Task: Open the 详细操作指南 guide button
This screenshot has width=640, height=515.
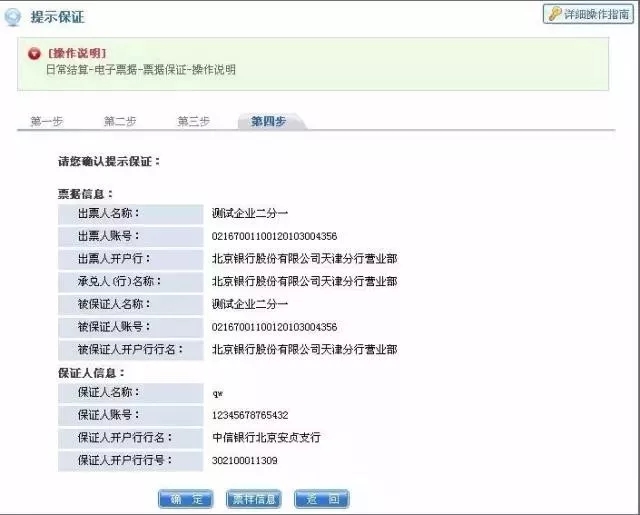Action: pyautogui.click(x=588, y=14)
